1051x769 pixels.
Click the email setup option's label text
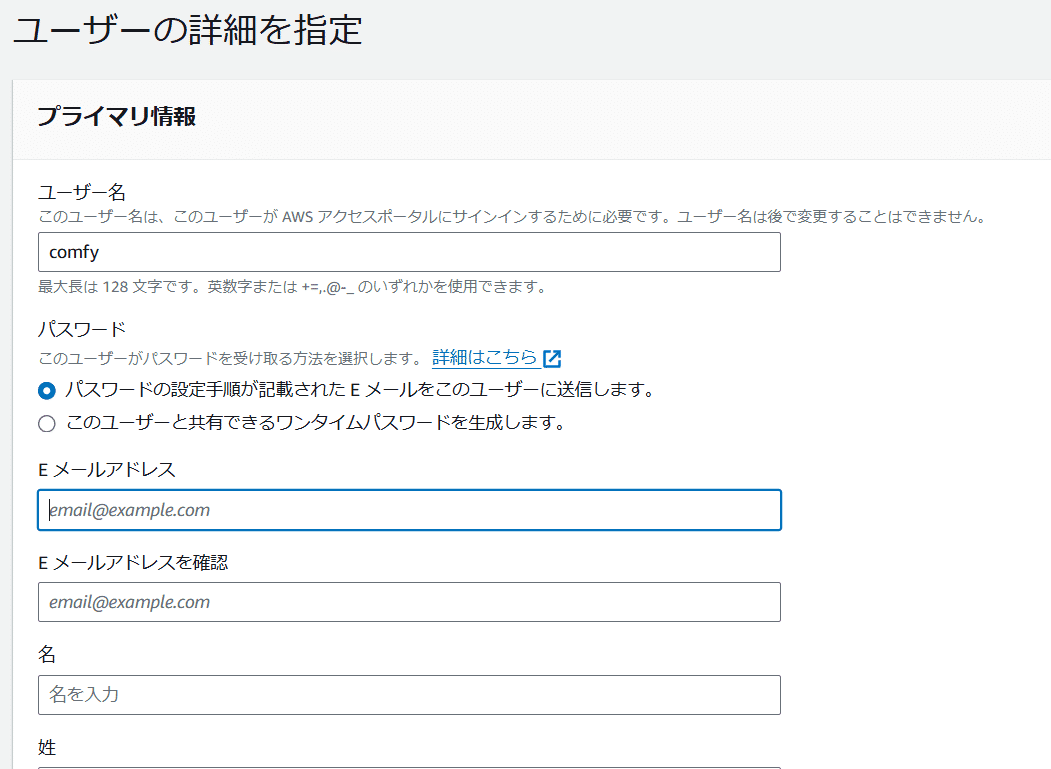point(360,390)
